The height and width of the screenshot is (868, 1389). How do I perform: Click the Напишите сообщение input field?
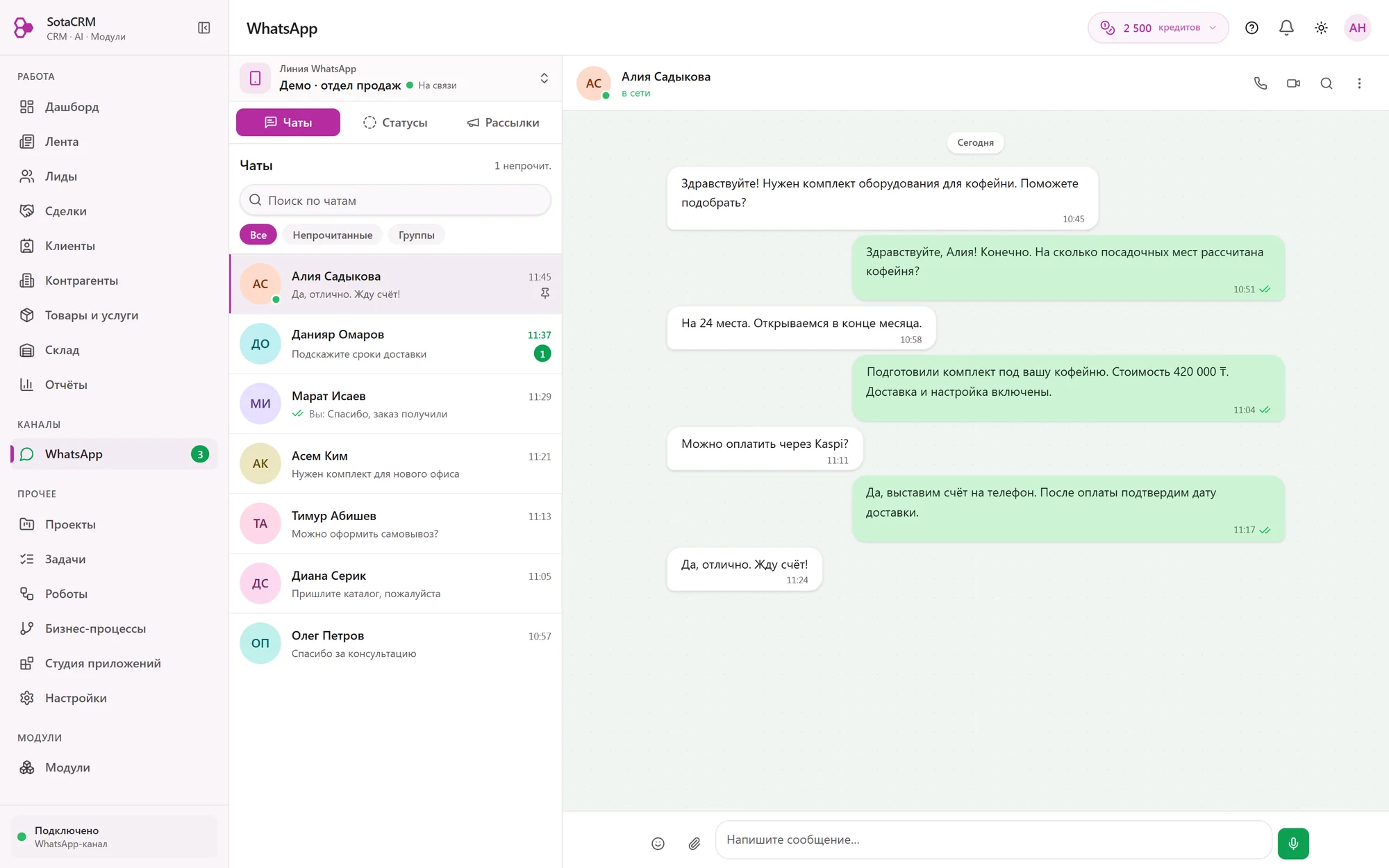(994, 840)
